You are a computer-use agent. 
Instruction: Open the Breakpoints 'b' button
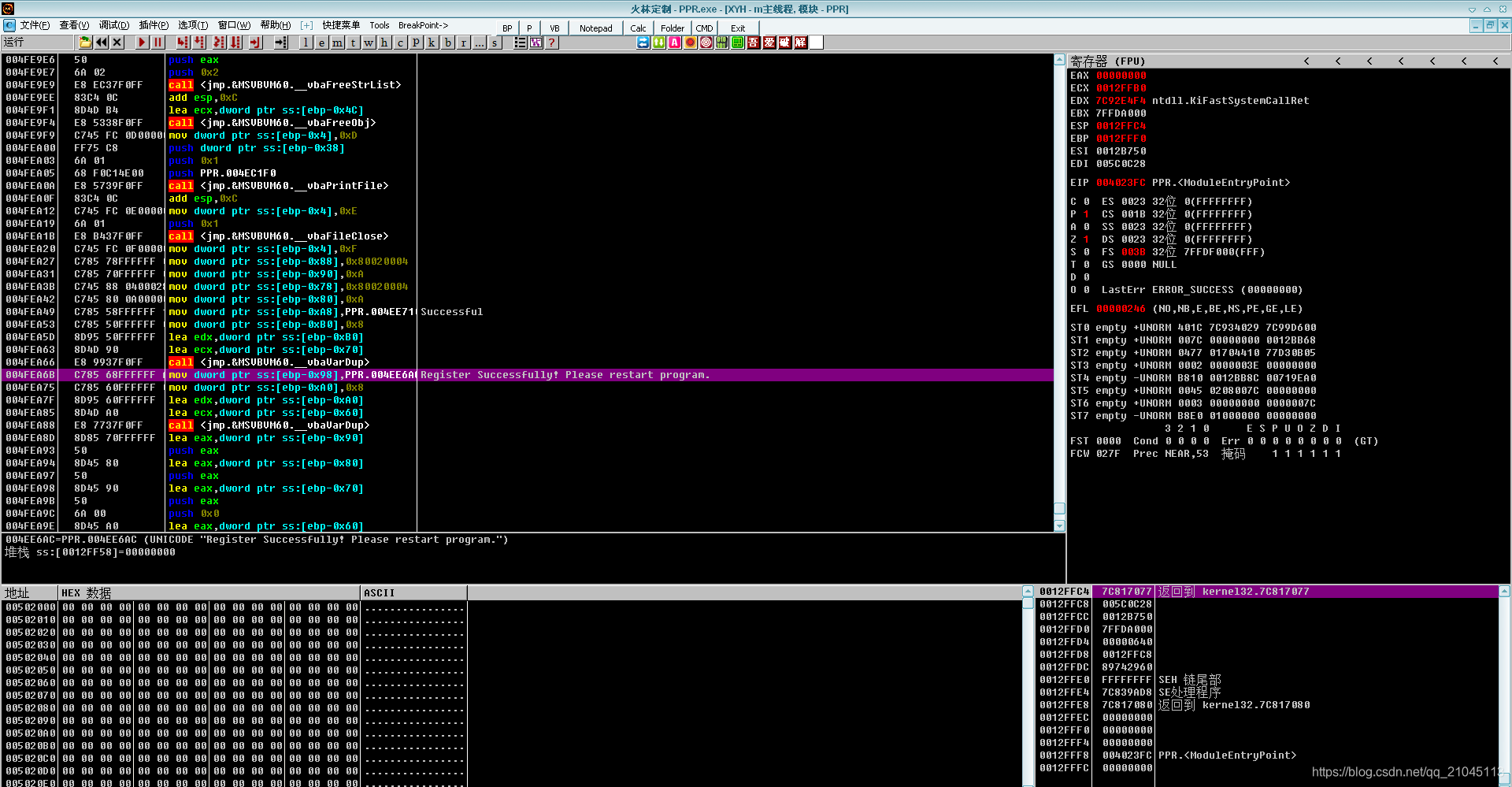[x=447, y=43]
